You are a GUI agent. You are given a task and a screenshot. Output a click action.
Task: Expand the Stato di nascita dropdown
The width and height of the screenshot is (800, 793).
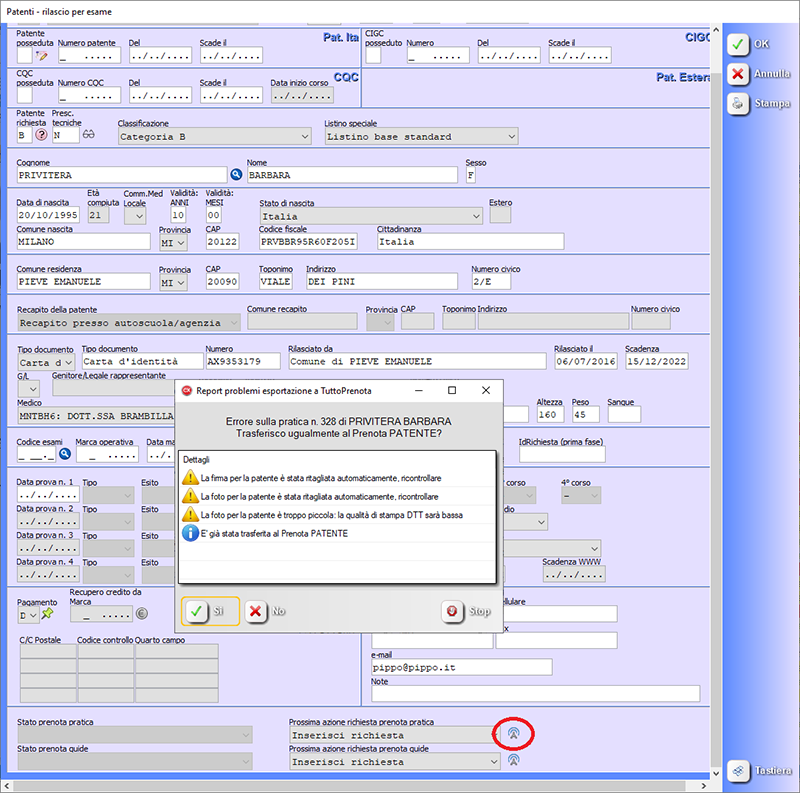point(370,215)
